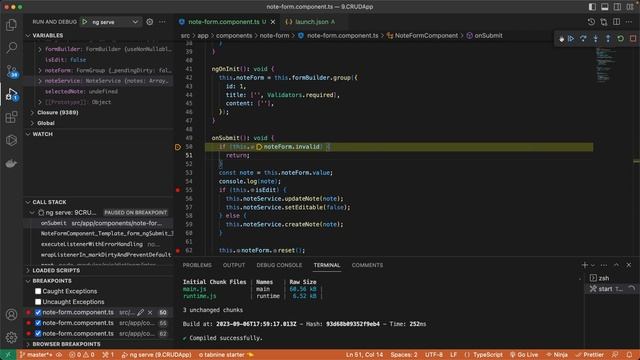Open Run and Debug view icon

(x=11, y=94)
